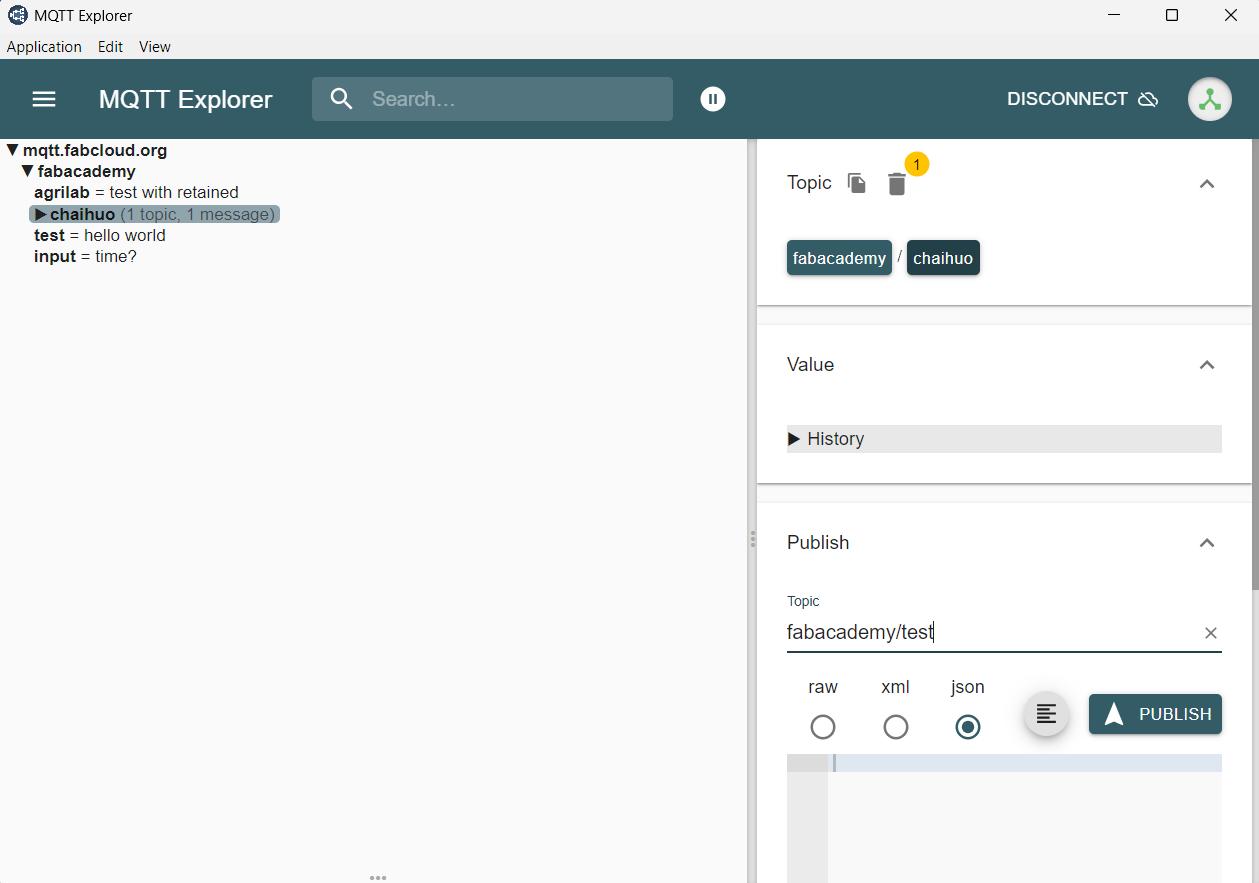Collapse the fabacademy tree node

click(28, 171)
